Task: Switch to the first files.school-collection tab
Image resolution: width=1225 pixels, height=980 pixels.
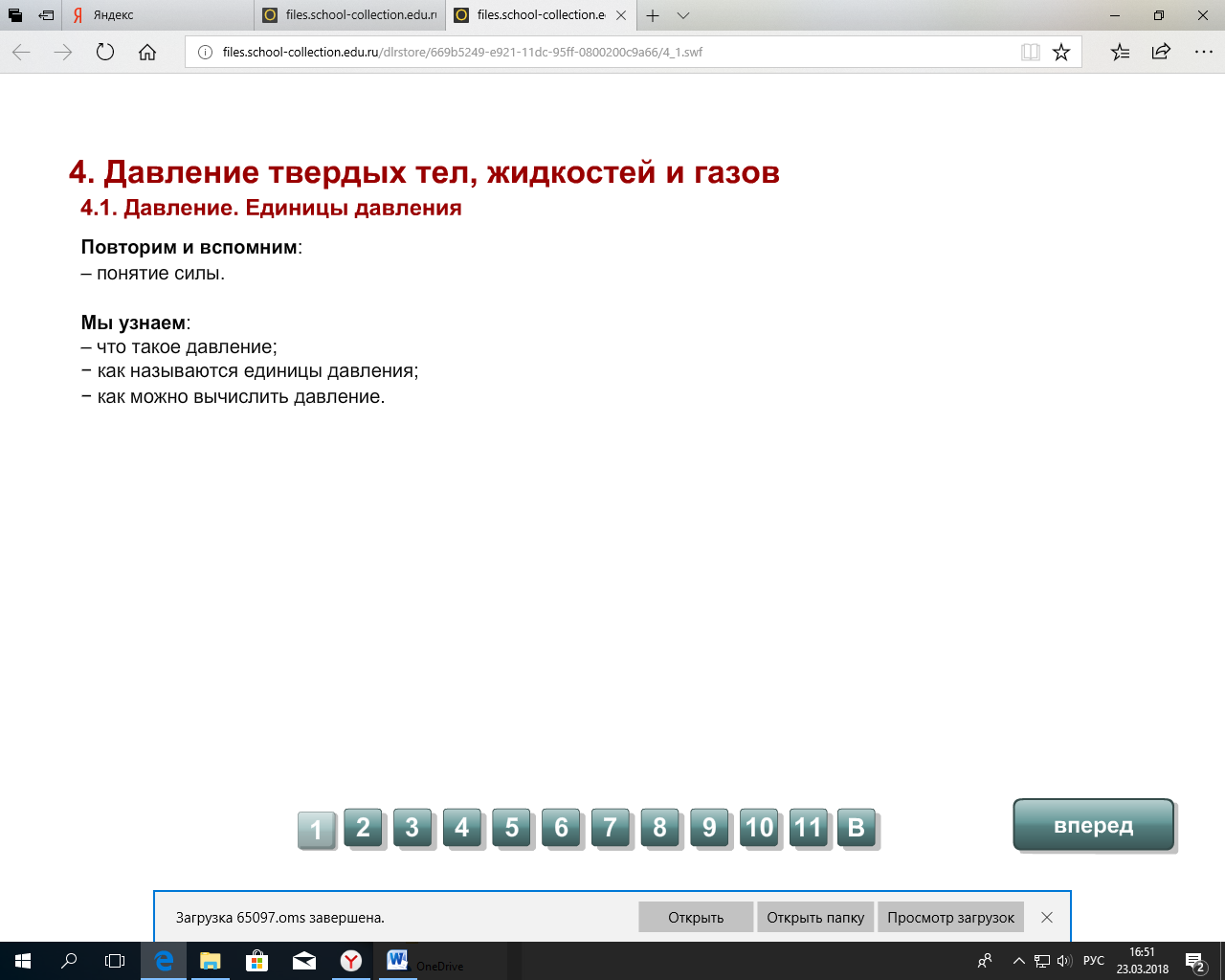Action: [349, 15]
